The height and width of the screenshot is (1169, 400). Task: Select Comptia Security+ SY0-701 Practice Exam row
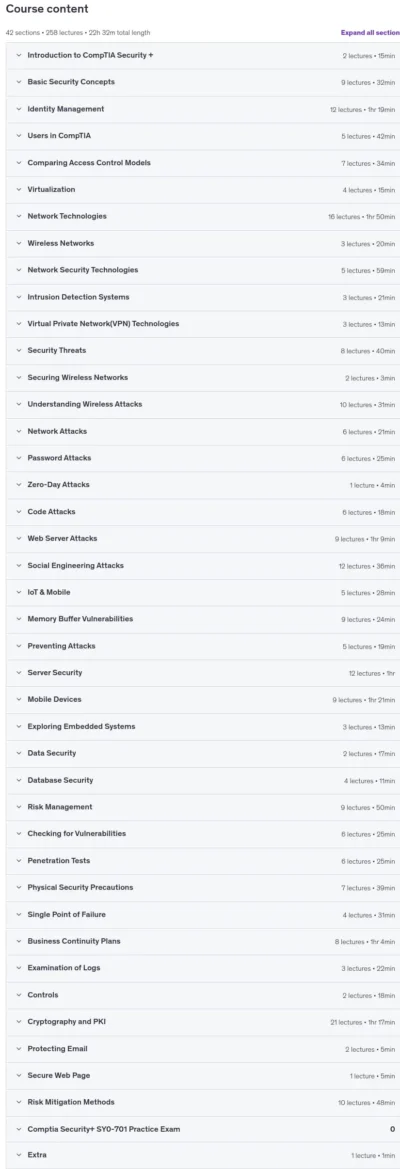[203, 1129]
